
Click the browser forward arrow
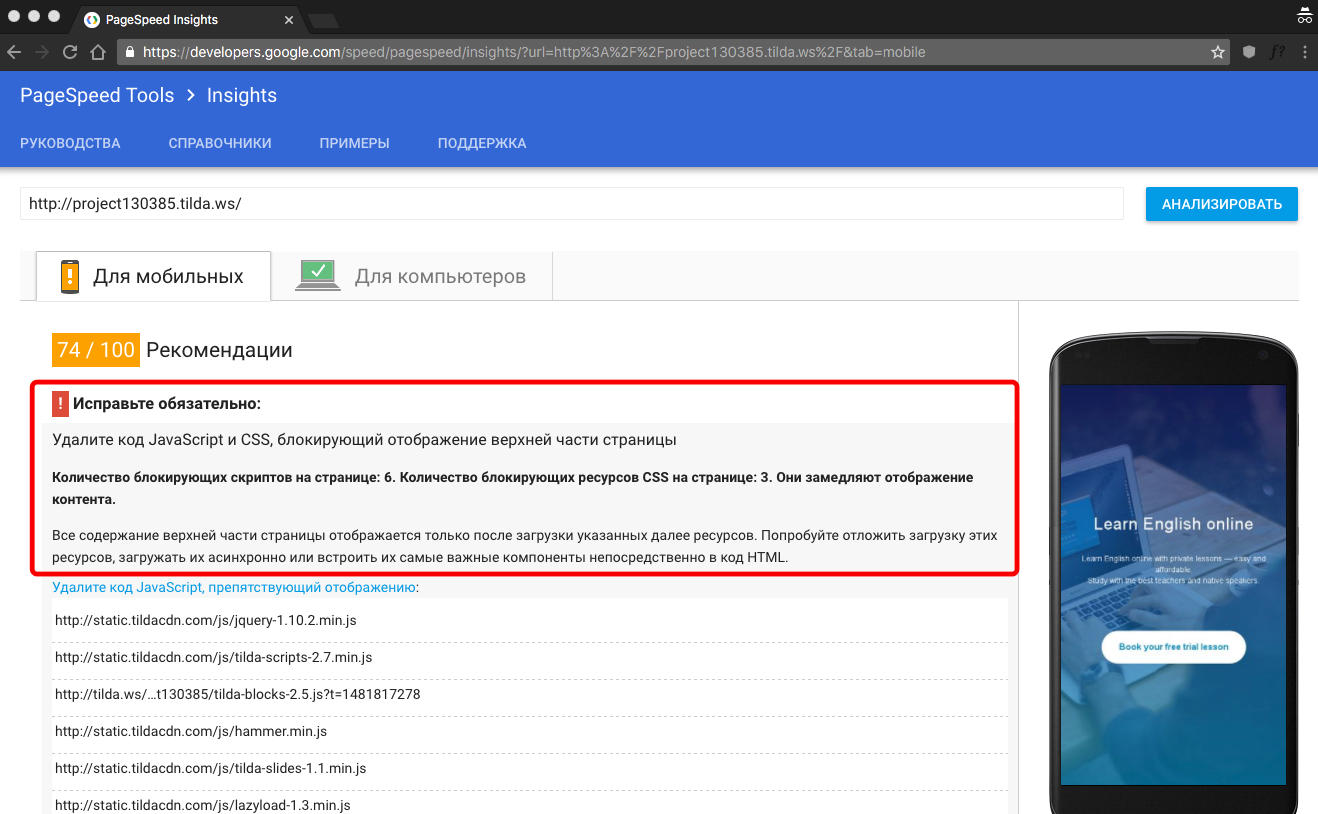pyautogui.click(x=42, y=52)
